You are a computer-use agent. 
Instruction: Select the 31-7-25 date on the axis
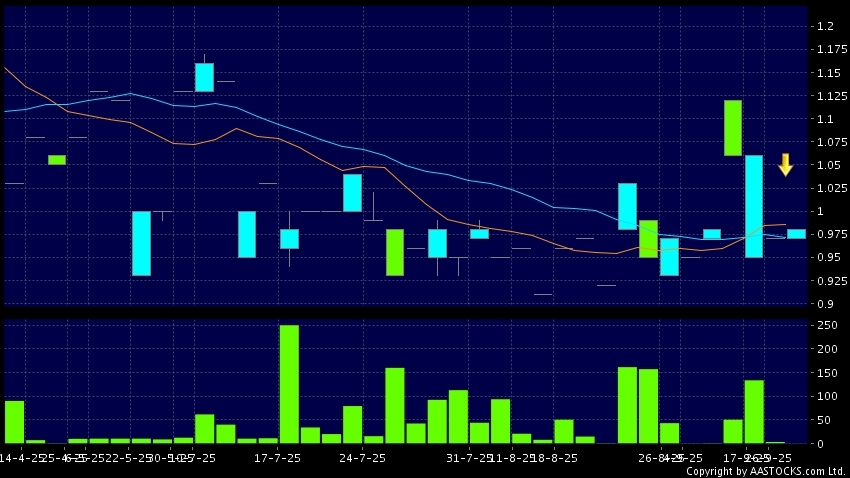click(468, 457)
